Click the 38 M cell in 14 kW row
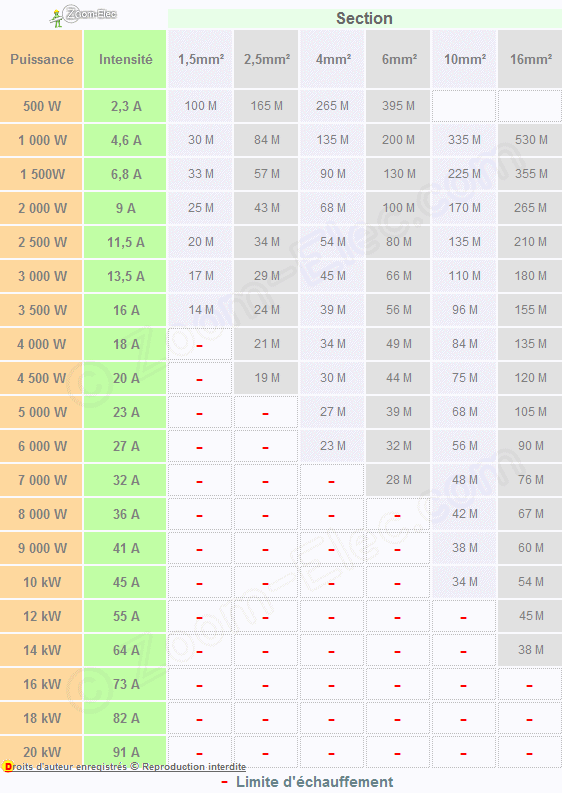This screenshot has width=562, height=793. coord(530,650)
